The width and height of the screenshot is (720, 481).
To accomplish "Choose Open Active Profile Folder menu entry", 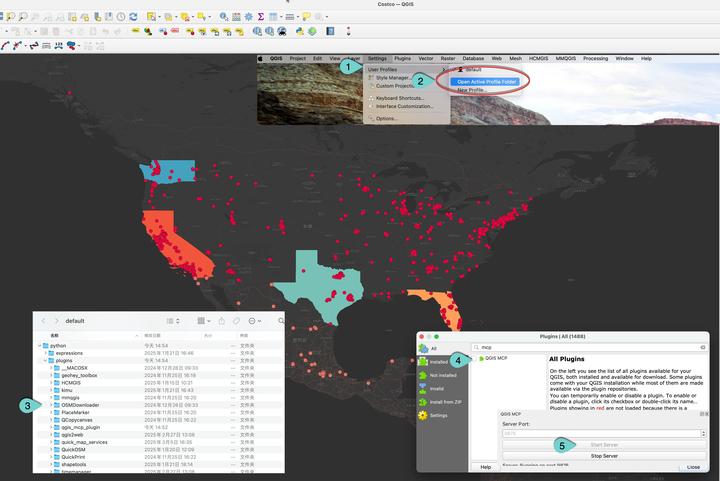I will coord(486,82).
